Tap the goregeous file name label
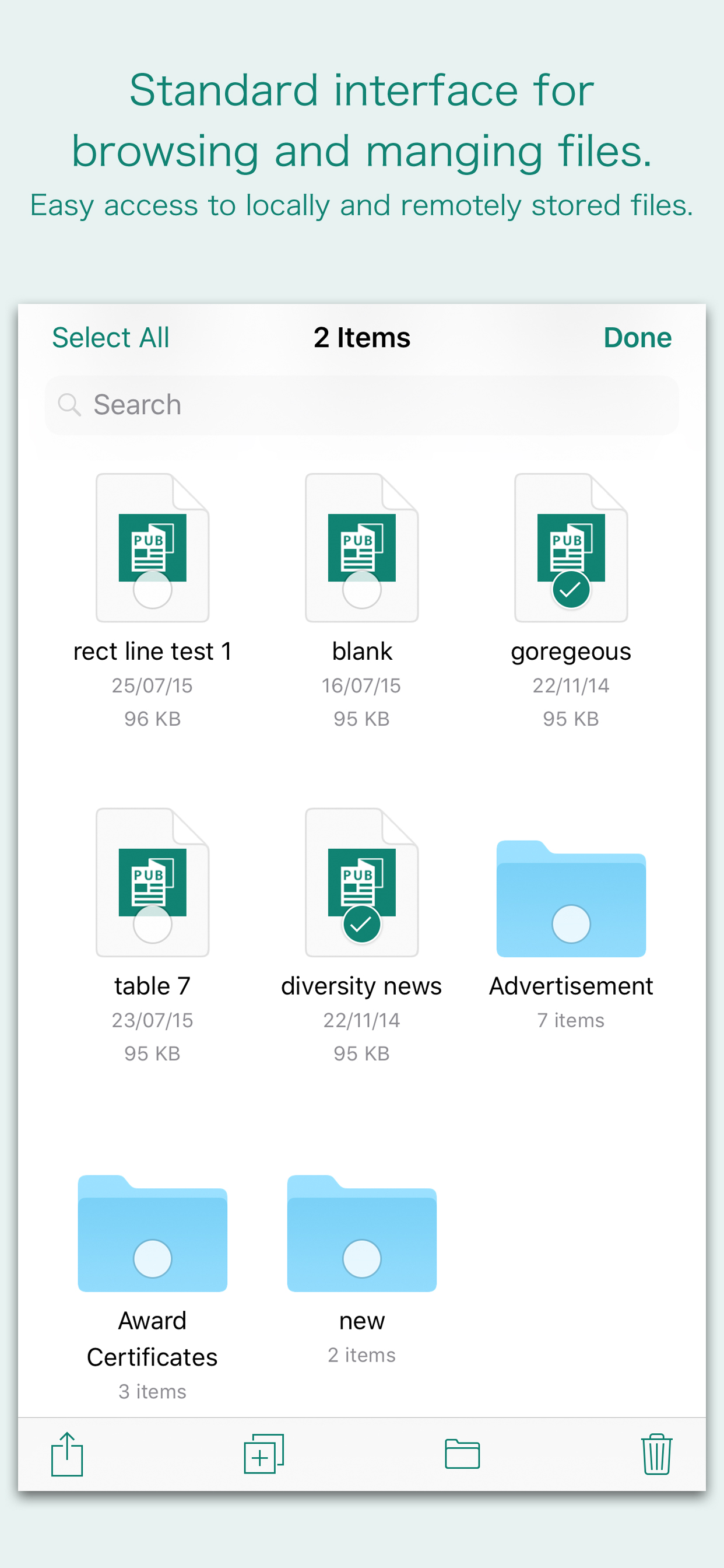Viewport: 724px width, 1568px height. [571, 652]
